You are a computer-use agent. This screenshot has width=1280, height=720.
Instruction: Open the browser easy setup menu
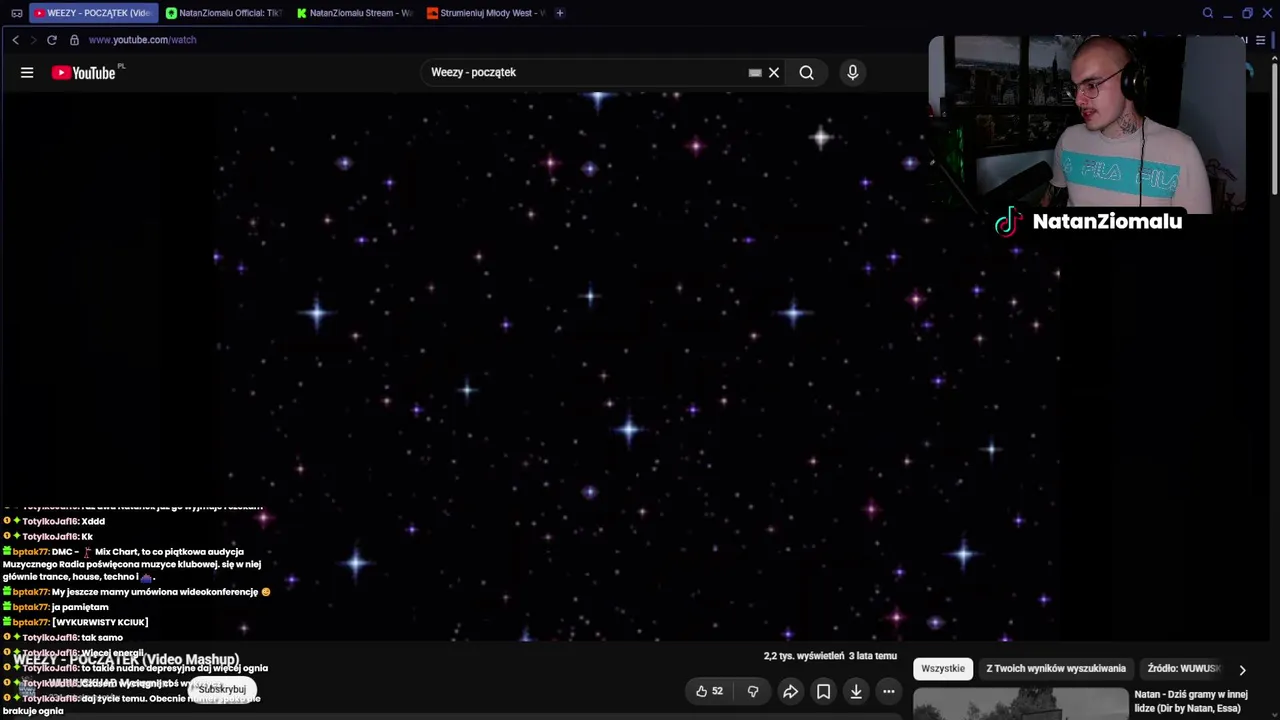(x=1260, y=40)
